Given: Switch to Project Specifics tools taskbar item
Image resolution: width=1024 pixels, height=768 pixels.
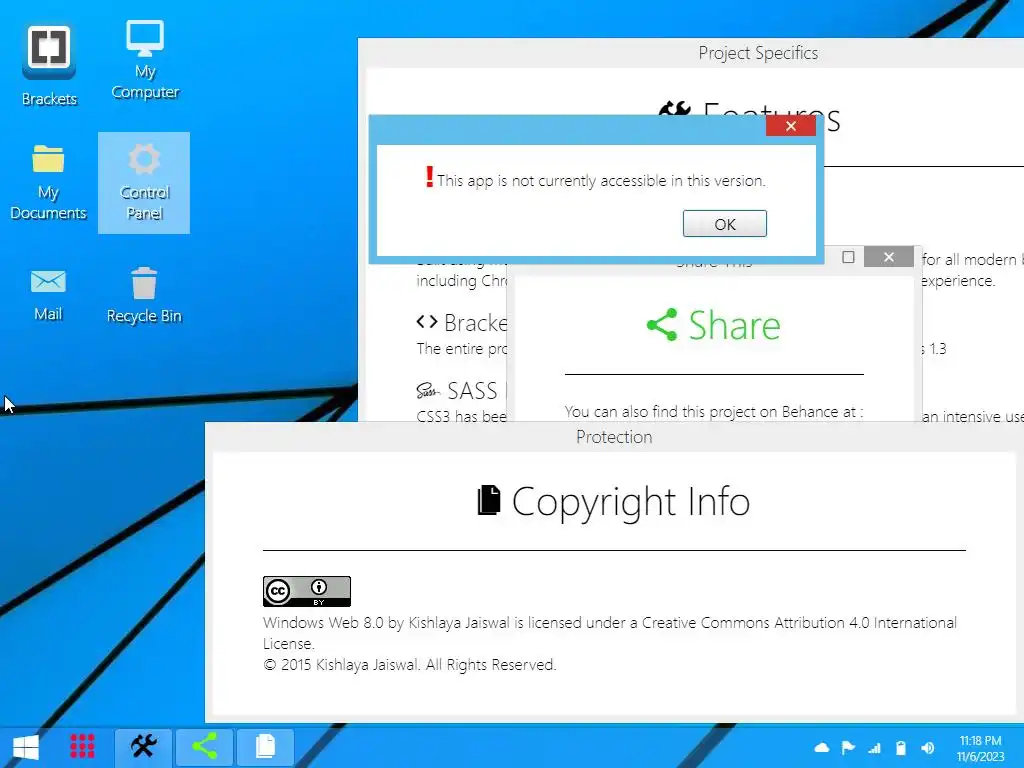Looking at the screenshot, I should point(144,746).
